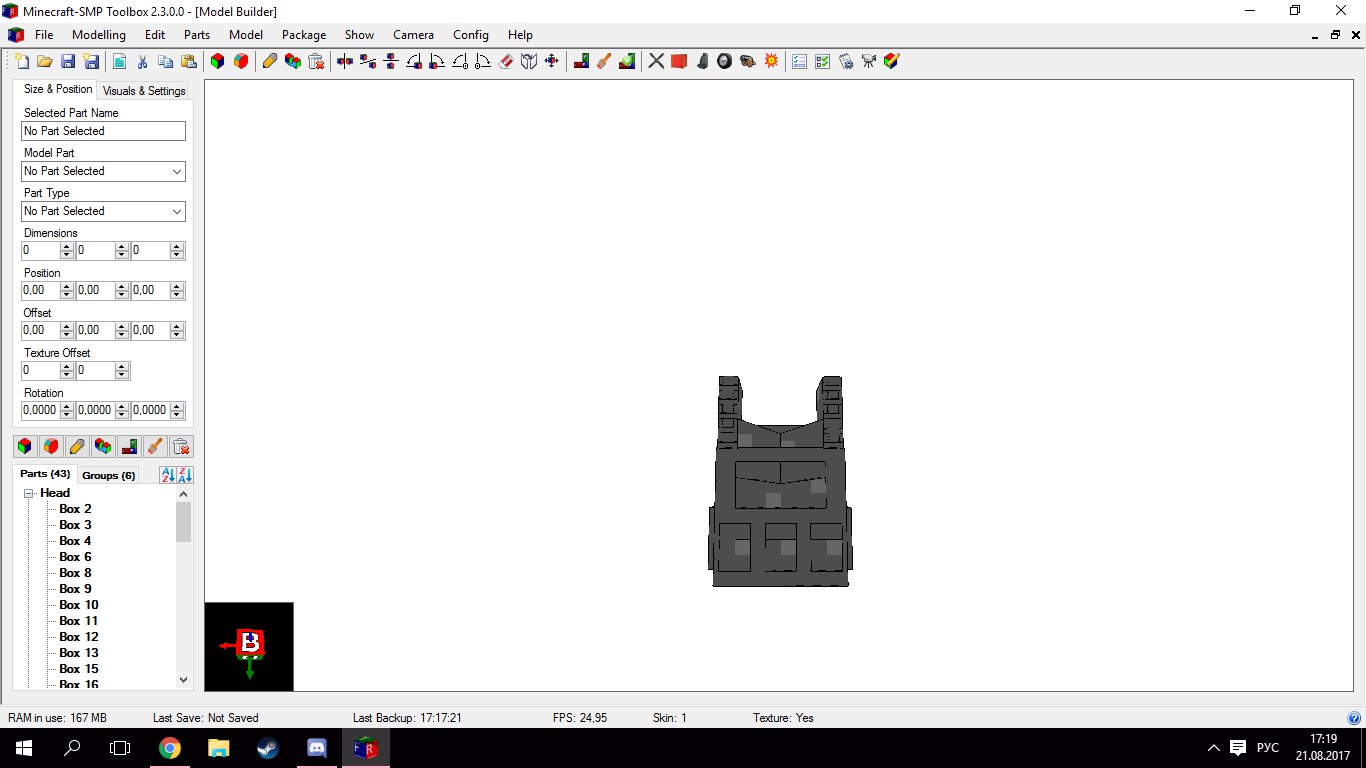Select Box 9 in parts tree
Screen dimensions: 1366x768
pos(75,589)
